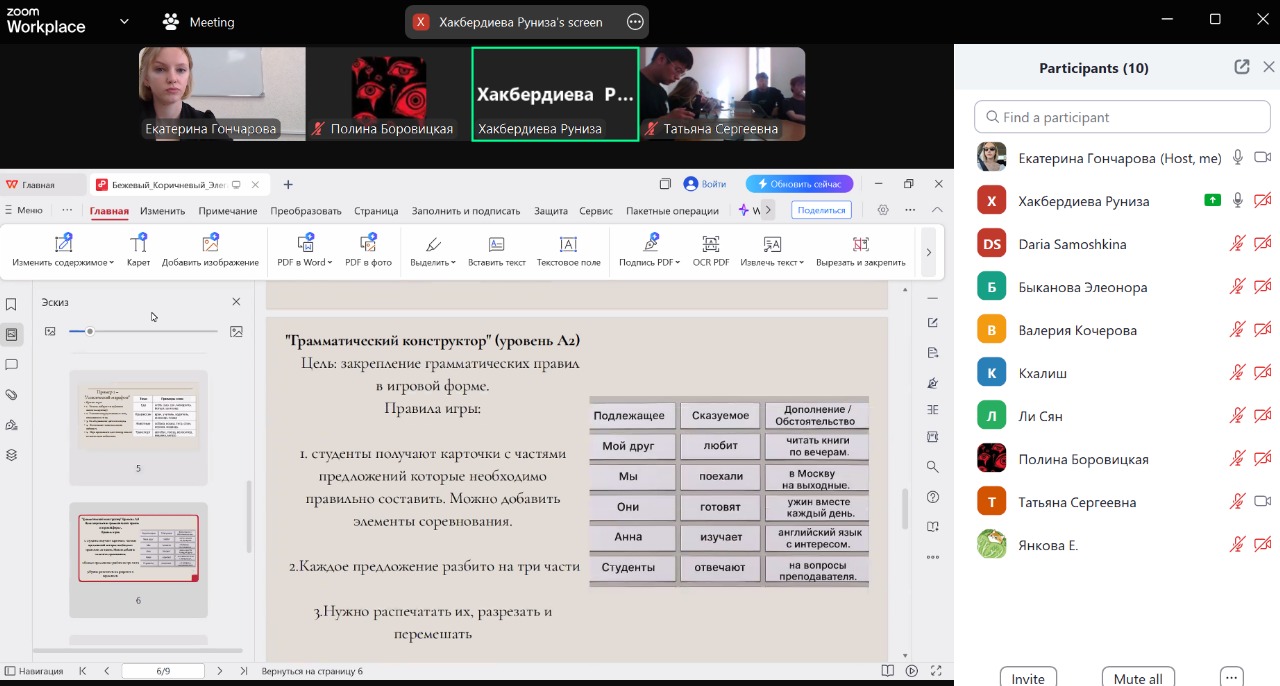Image resolution: width=1280 pixels, height=686 pixels.
Task: Click the OCR PDF tool icon
Action: tap(710, 245)
